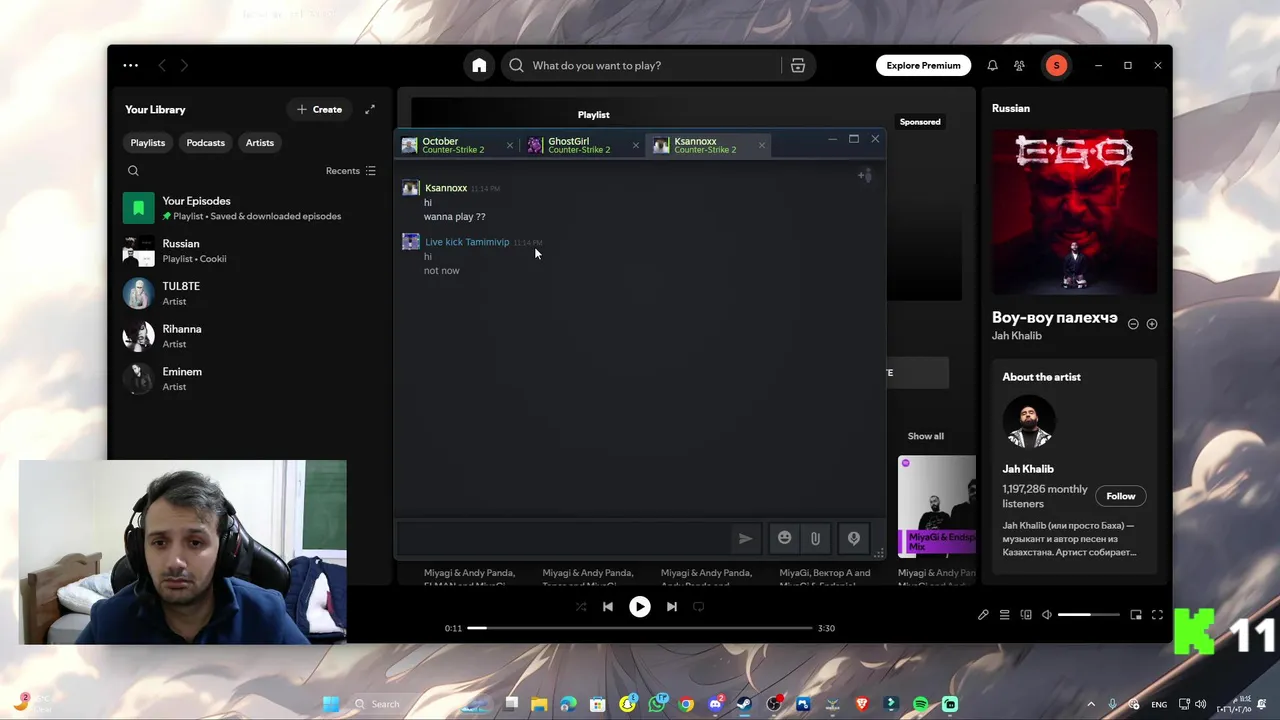Follow Jah Khalib
The height and width of the screenshot is (720, 1280).
pos(1120,496)
